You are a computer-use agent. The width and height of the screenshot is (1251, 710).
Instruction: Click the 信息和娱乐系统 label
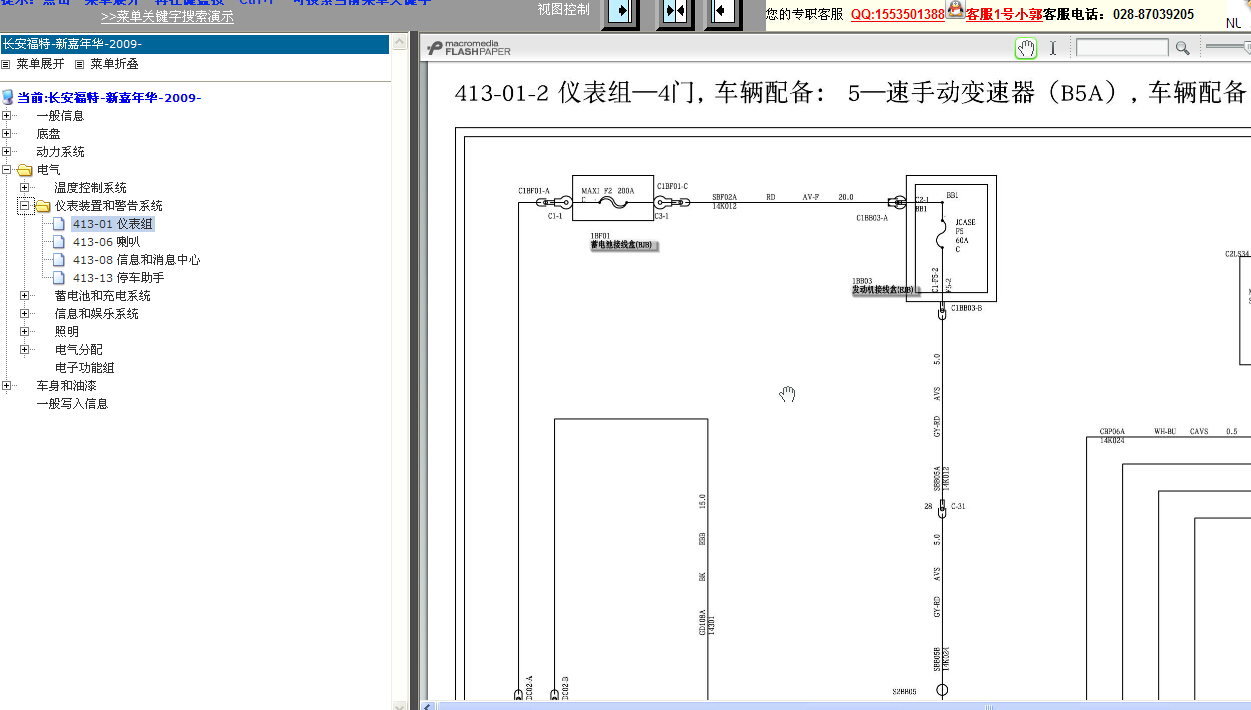(x=96, y=314)
